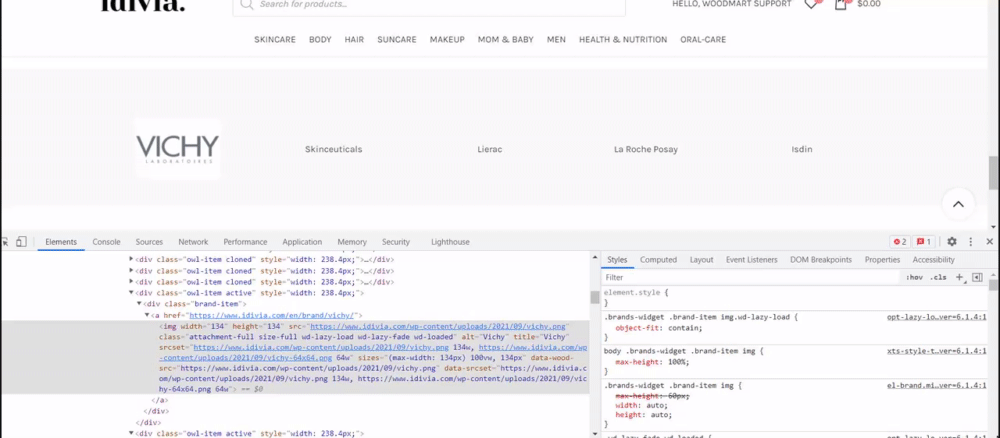The height and width of the screenshot is (438, 1000).
Task: Click the Lierac brand link
Action: pos(490,149)
